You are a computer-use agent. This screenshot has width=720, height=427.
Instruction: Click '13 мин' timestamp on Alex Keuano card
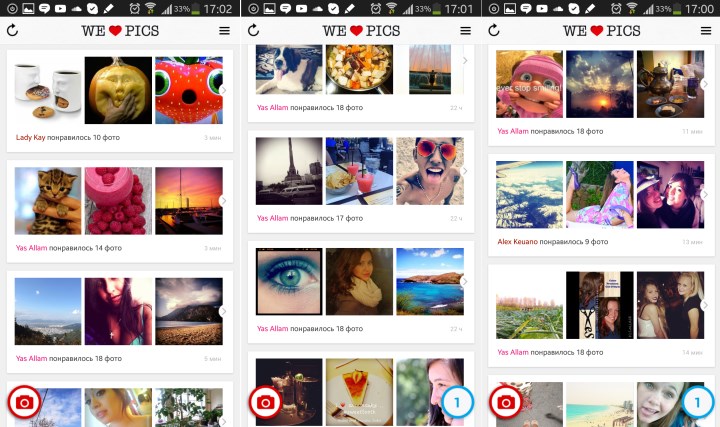(692, 242)
